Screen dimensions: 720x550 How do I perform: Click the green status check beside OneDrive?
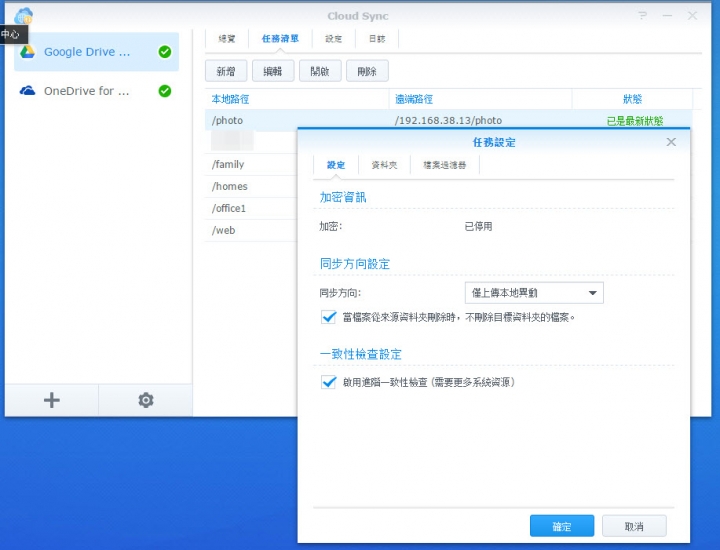tap(165, 91)
